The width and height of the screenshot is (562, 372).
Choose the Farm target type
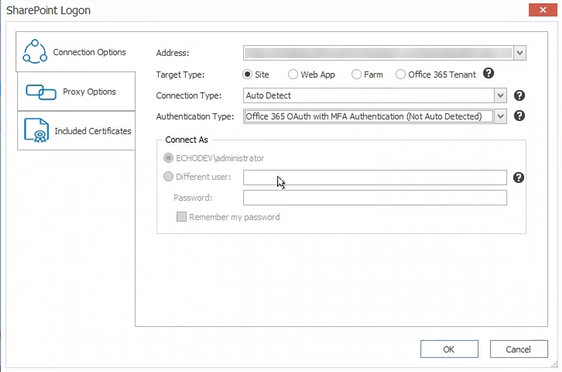pyautogui.click(x=356, y=75)
